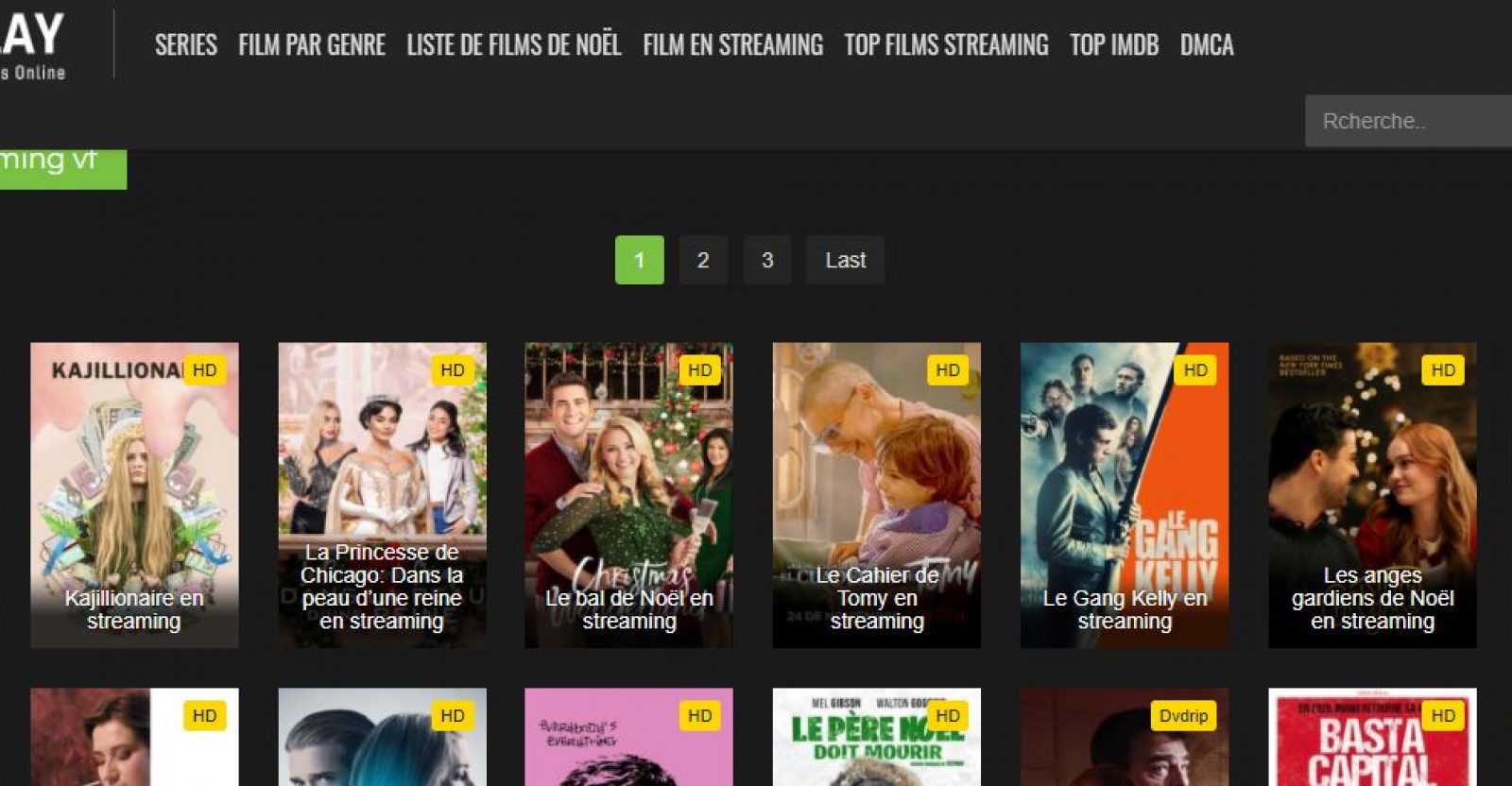
Task: Open FILM PAR GENRE menu
Action: point(311,44)
